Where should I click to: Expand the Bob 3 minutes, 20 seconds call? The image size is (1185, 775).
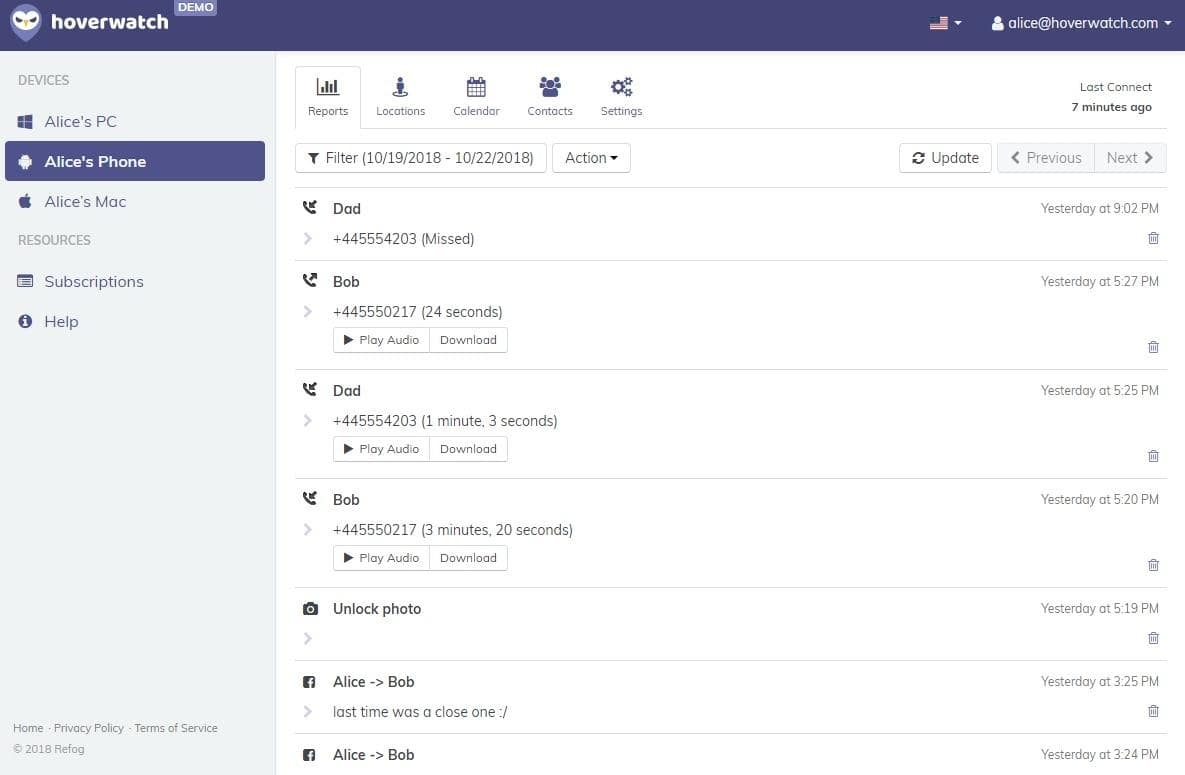[308, 529]
